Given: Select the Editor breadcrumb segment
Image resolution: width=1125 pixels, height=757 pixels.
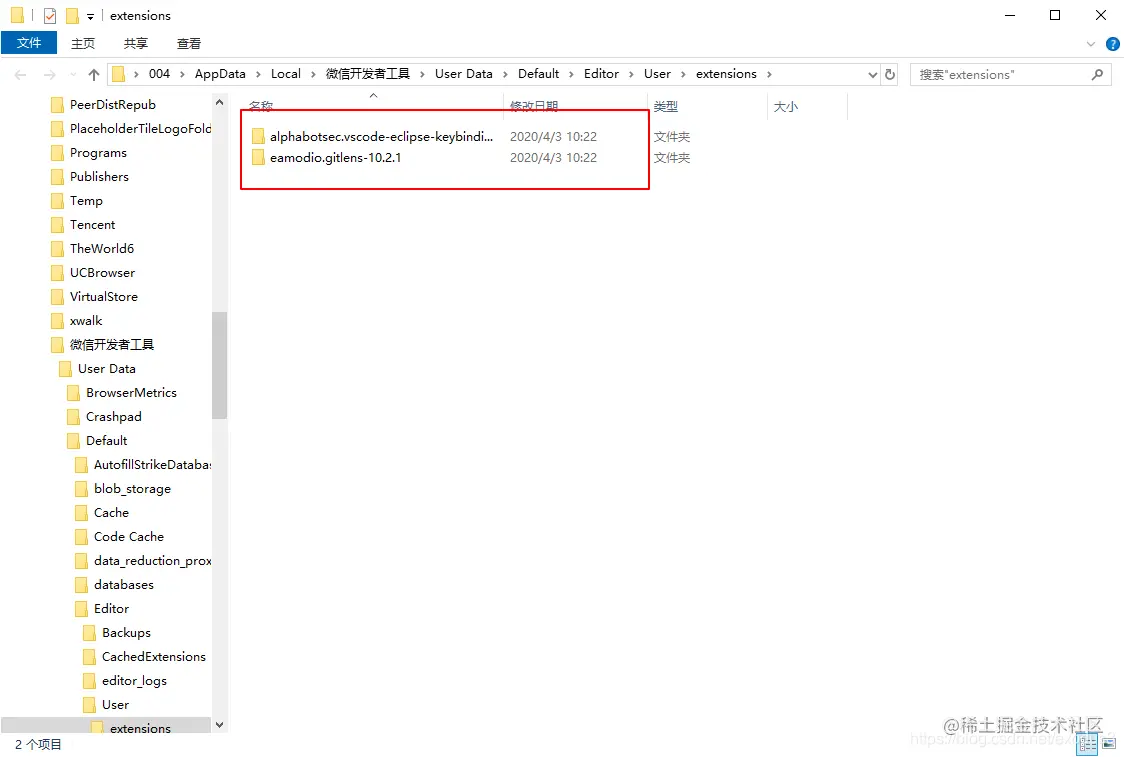Looking at the screenshot, I should (601, 74).
